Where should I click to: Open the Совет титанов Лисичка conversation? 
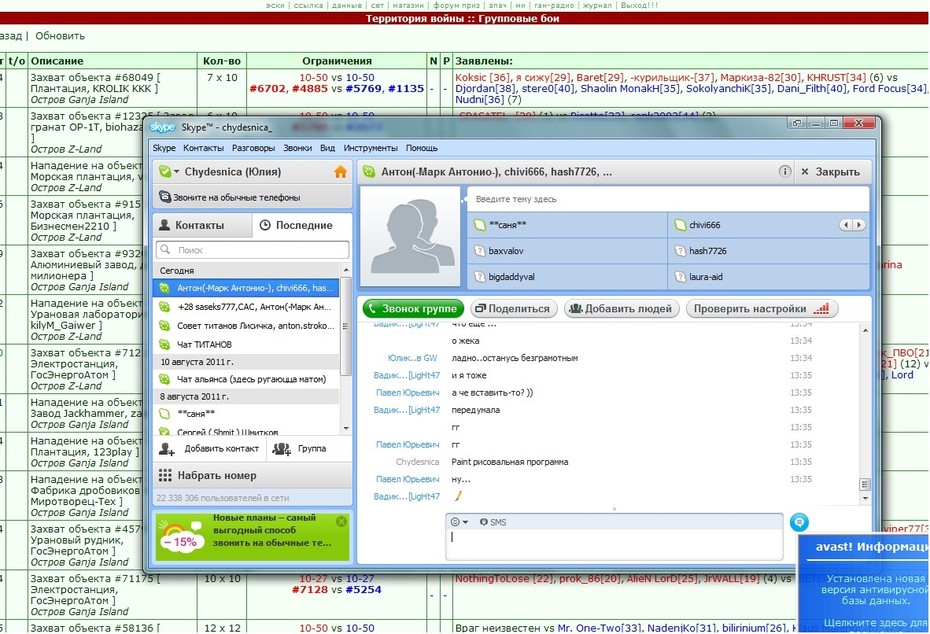pyautogui.click(x=246, y=326)
